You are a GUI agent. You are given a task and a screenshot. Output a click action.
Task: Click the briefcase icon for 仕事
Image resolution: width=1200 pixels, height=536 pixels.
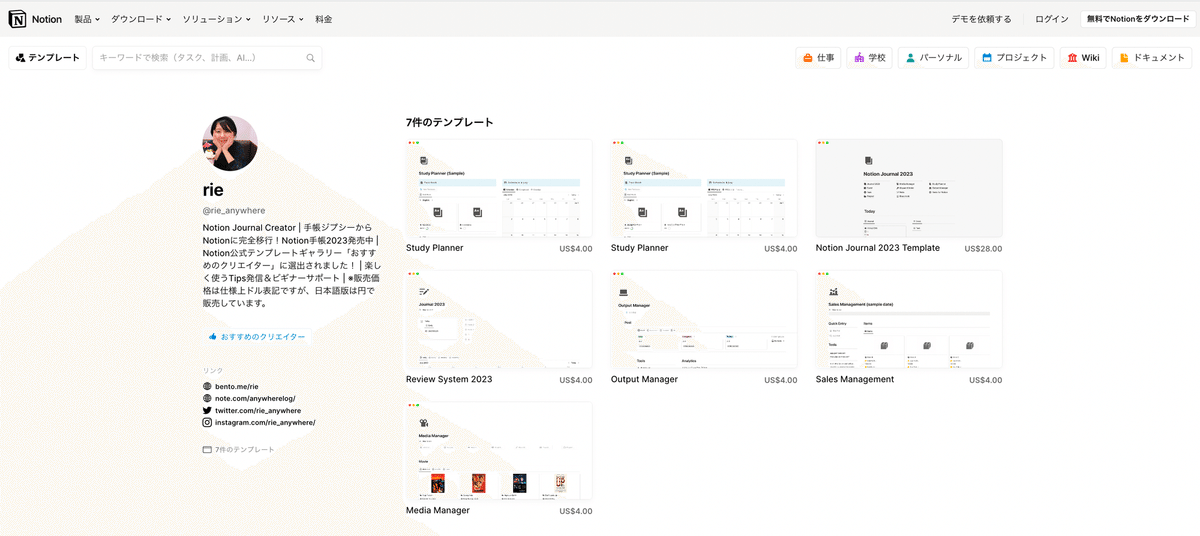(x=807, y=58)
